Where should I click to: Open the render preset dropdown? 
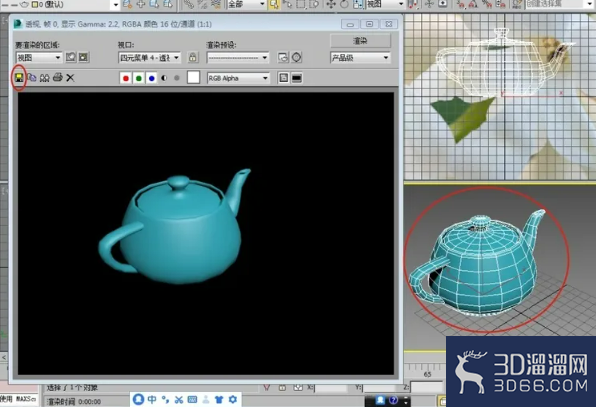238,58
